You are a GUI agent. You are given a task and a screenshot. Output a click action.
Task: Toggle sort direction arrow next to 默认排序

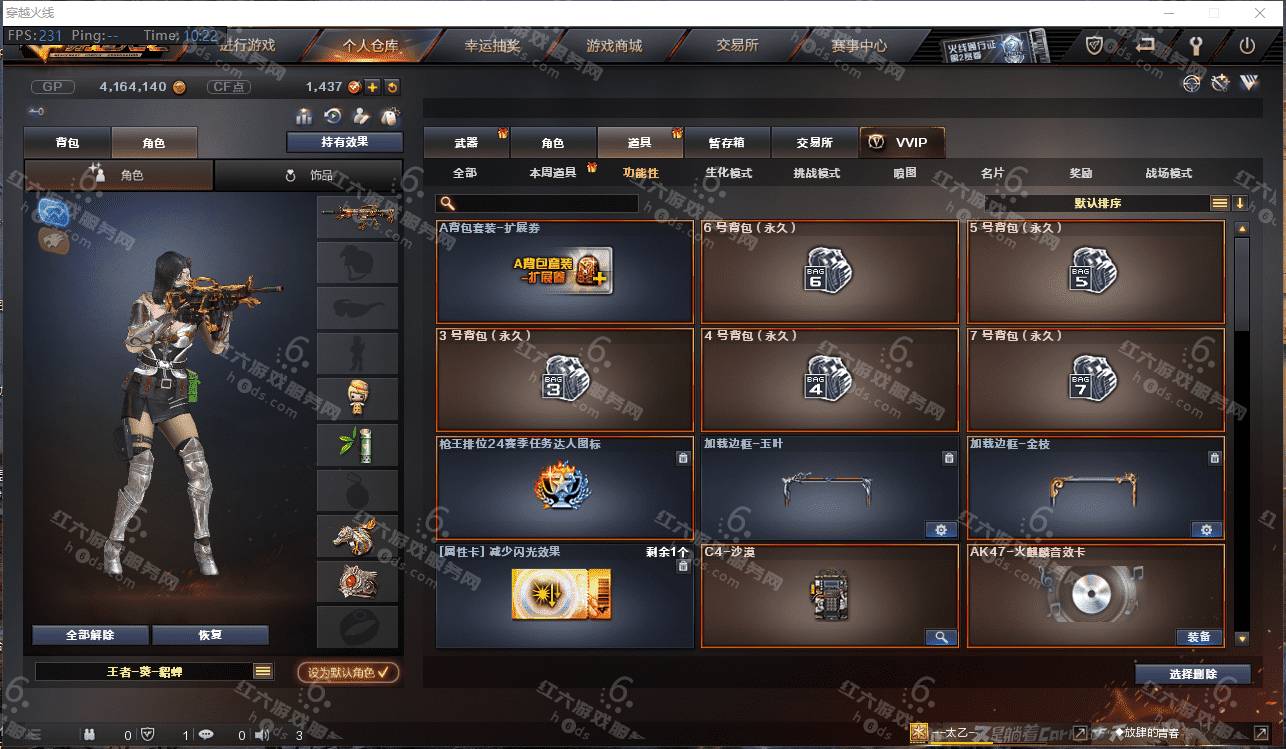point(1240,203)
